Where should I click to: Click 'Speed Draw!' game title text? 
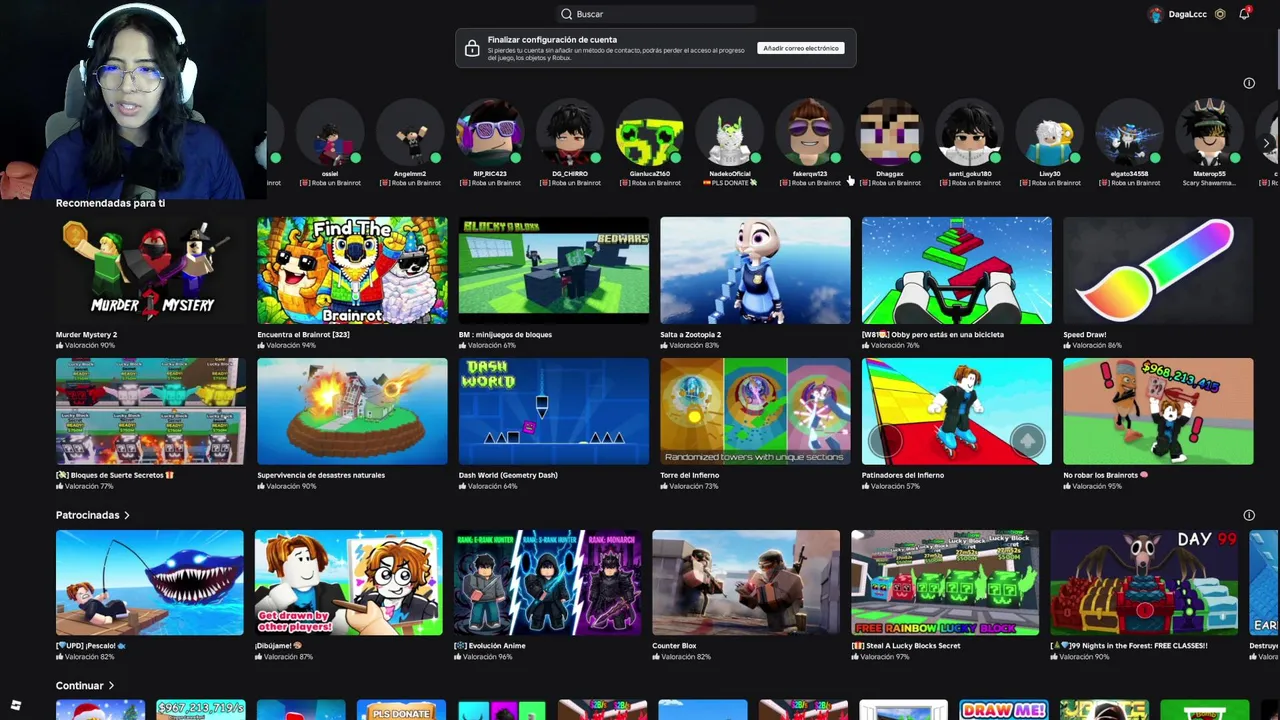[1084, 335]
